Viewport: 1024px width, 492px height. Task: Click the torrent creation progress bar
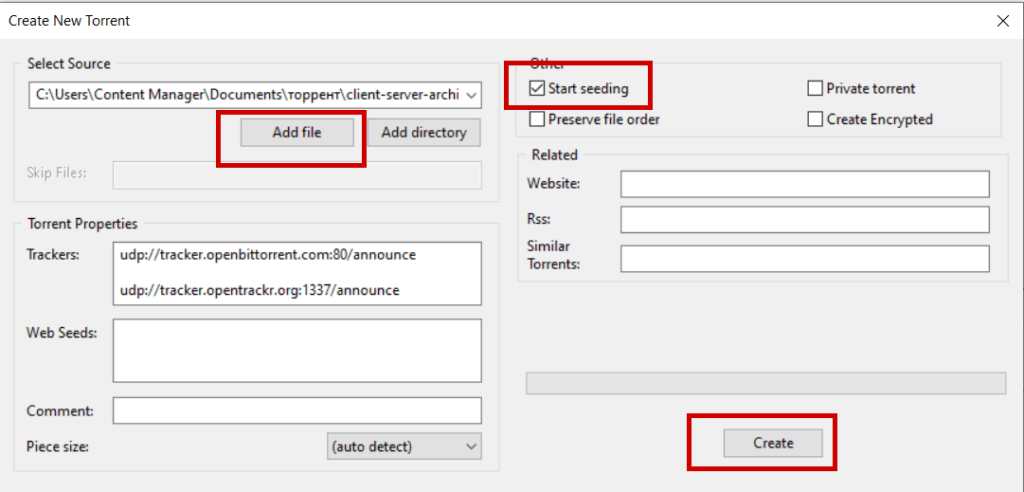pyautogui.click(x=765, y=383)
